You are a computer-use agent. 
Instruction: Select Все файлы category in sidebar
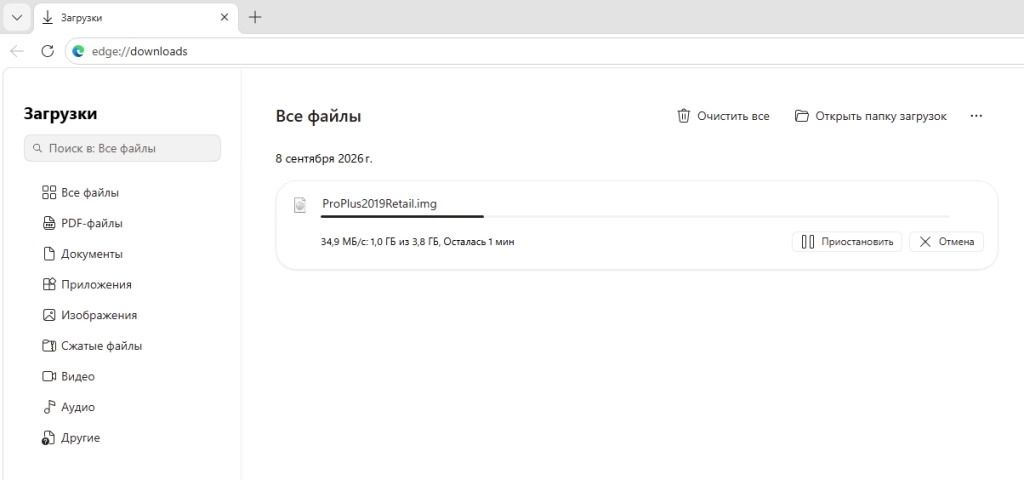pos(80,193)
